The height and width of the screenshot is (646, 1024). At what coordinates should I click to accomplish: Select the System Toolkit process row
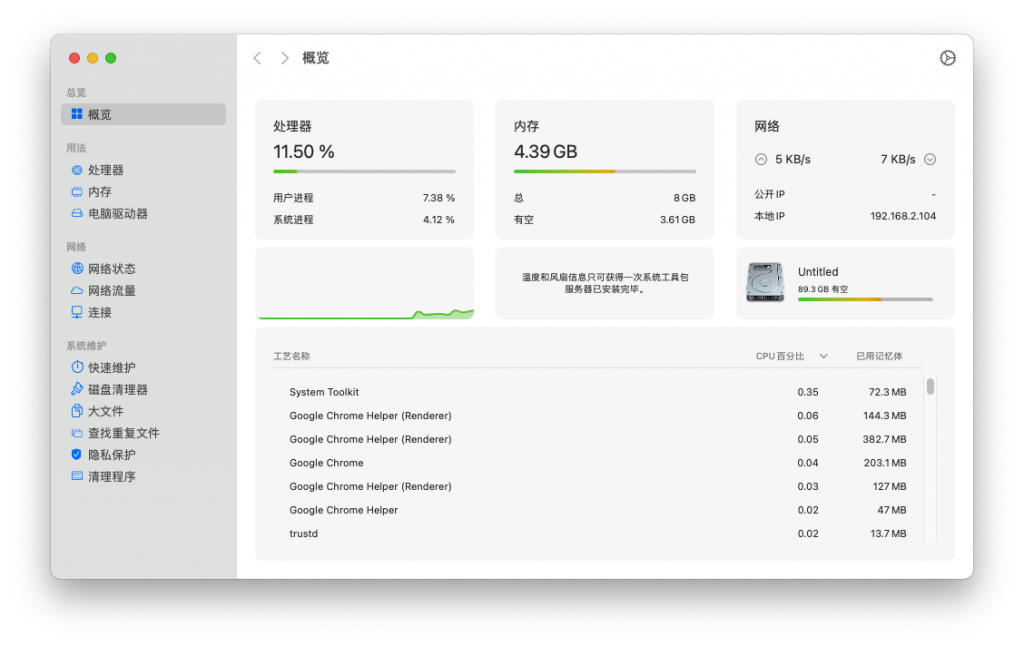click(x=598, y=392)
